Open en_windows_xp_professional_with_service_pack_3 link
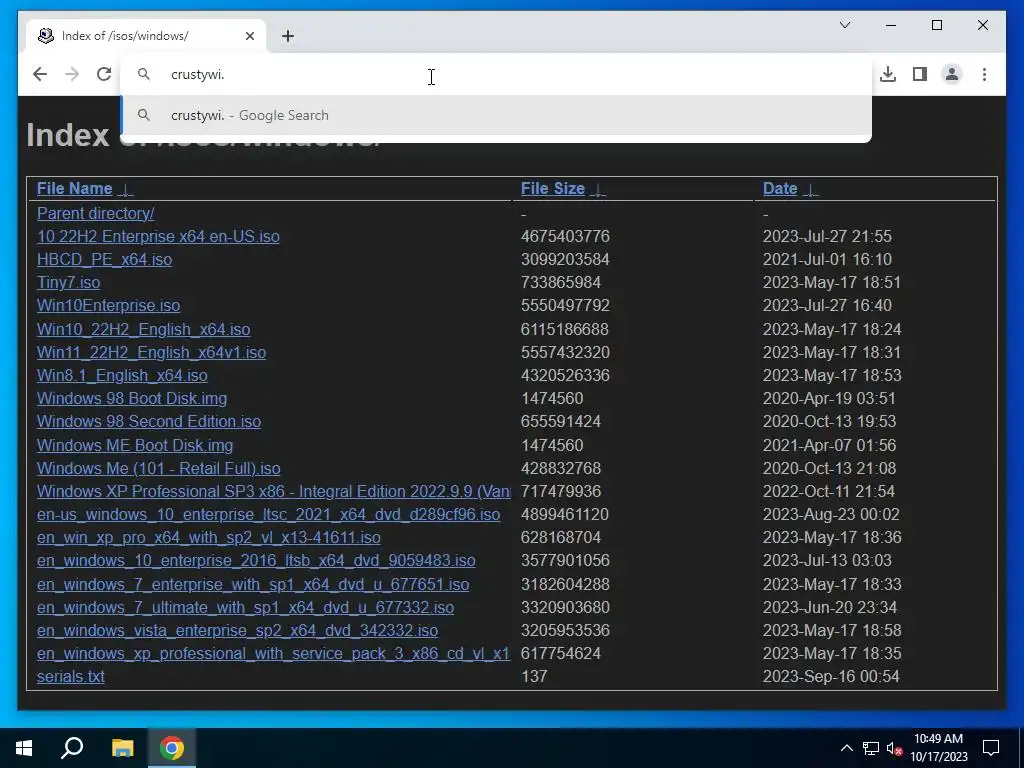Image resolution: width=1024 pixels, height=768 pixels. point(274,653)
